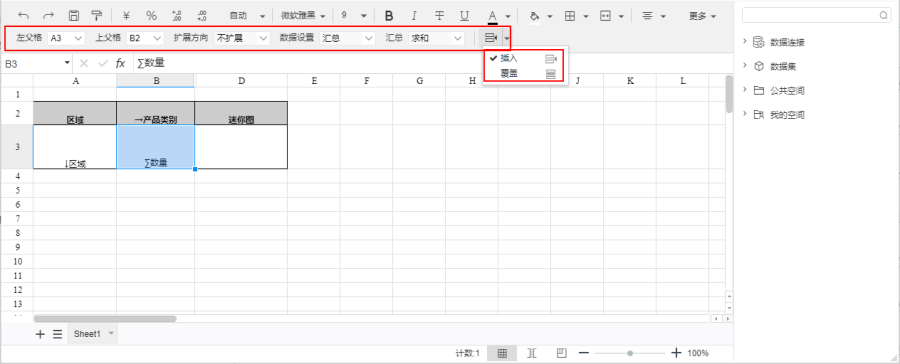Click the zoom slider handle

click(x=630, y=353)
